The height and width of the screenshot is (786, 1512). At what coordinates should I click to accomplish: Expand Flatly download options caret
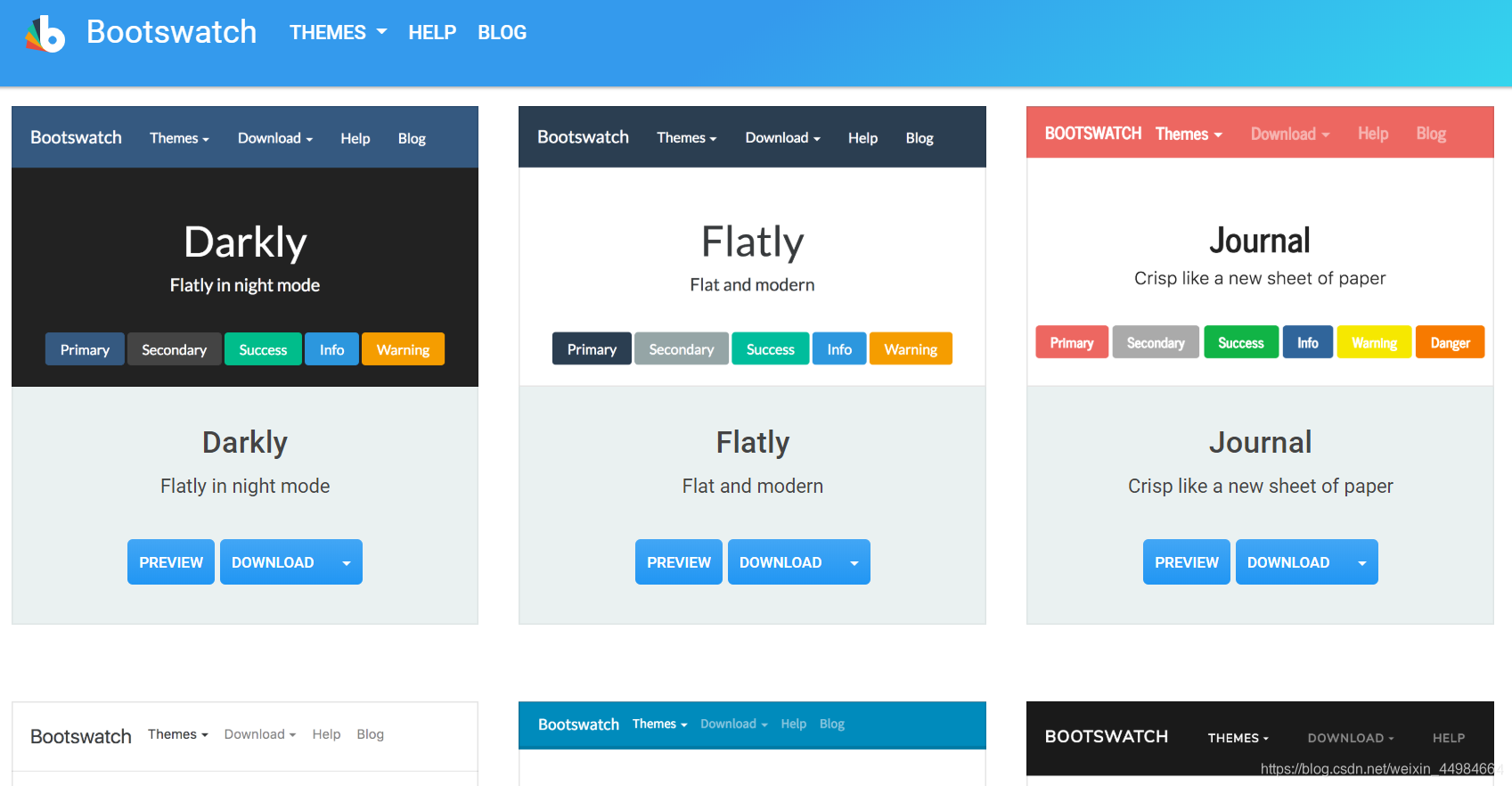(x=854, y=562)
